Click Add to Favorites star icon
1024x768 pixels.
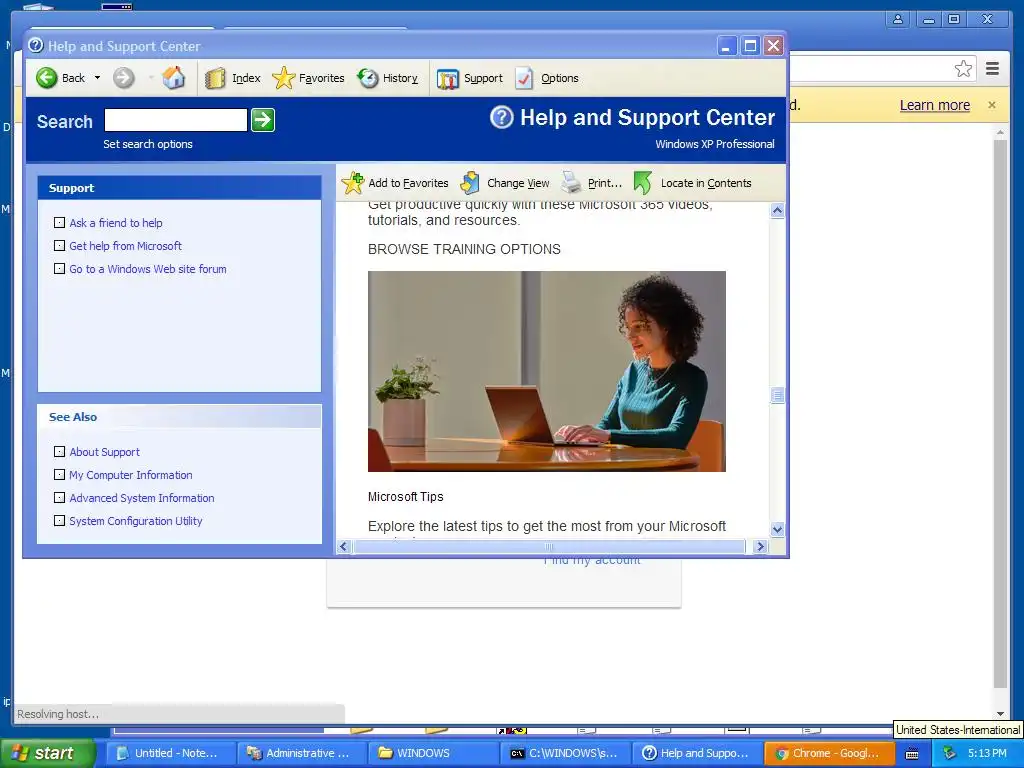coord(353,183)
